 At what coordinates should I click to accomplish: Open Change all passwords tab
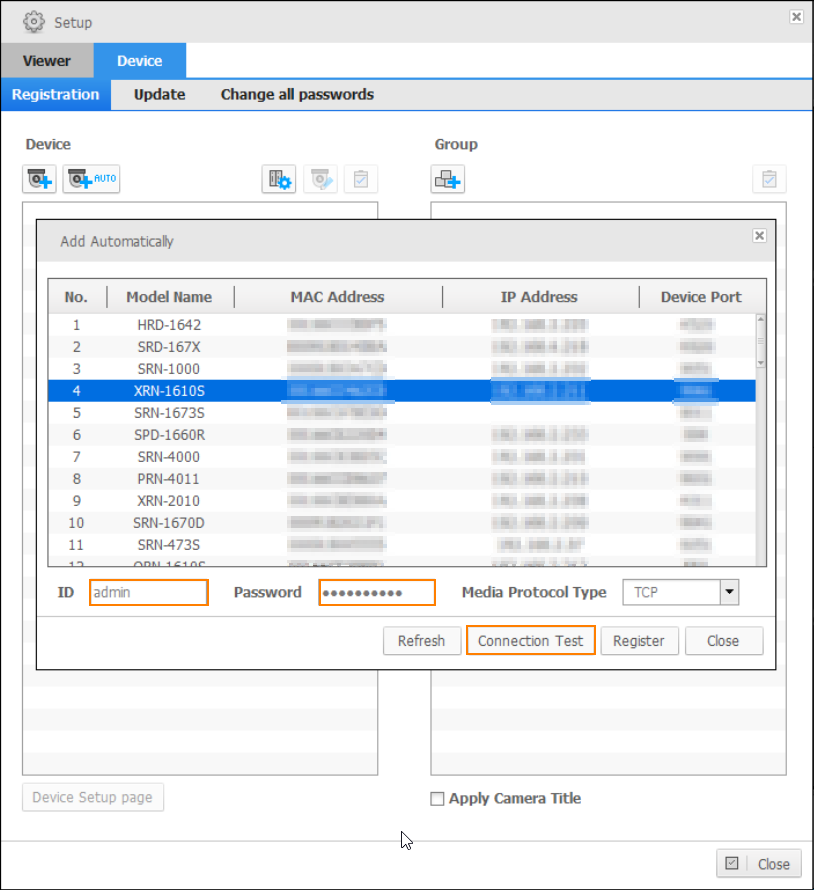[297, 94]
